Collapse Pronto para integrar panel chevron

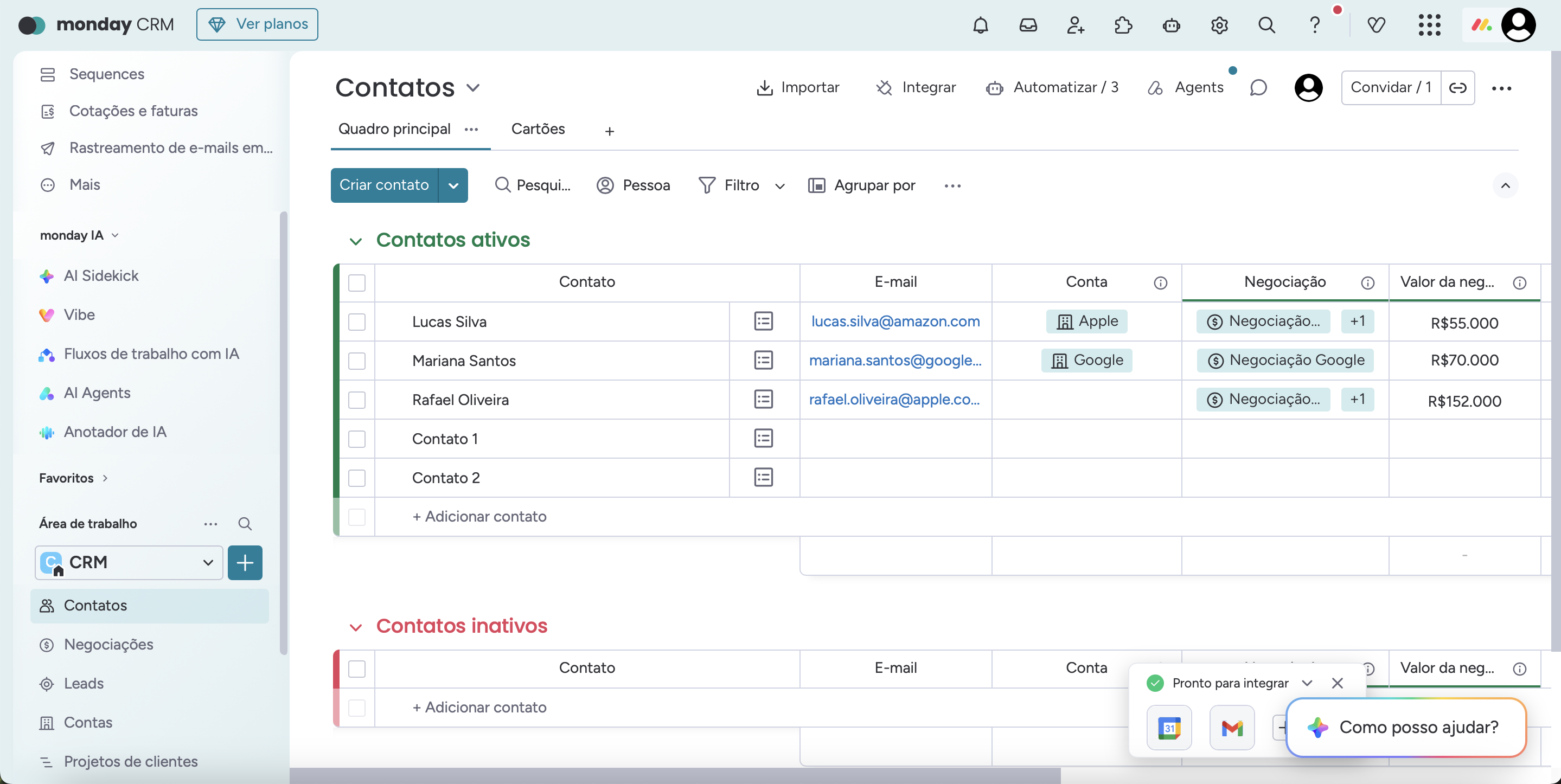(x=1307, y=683)
